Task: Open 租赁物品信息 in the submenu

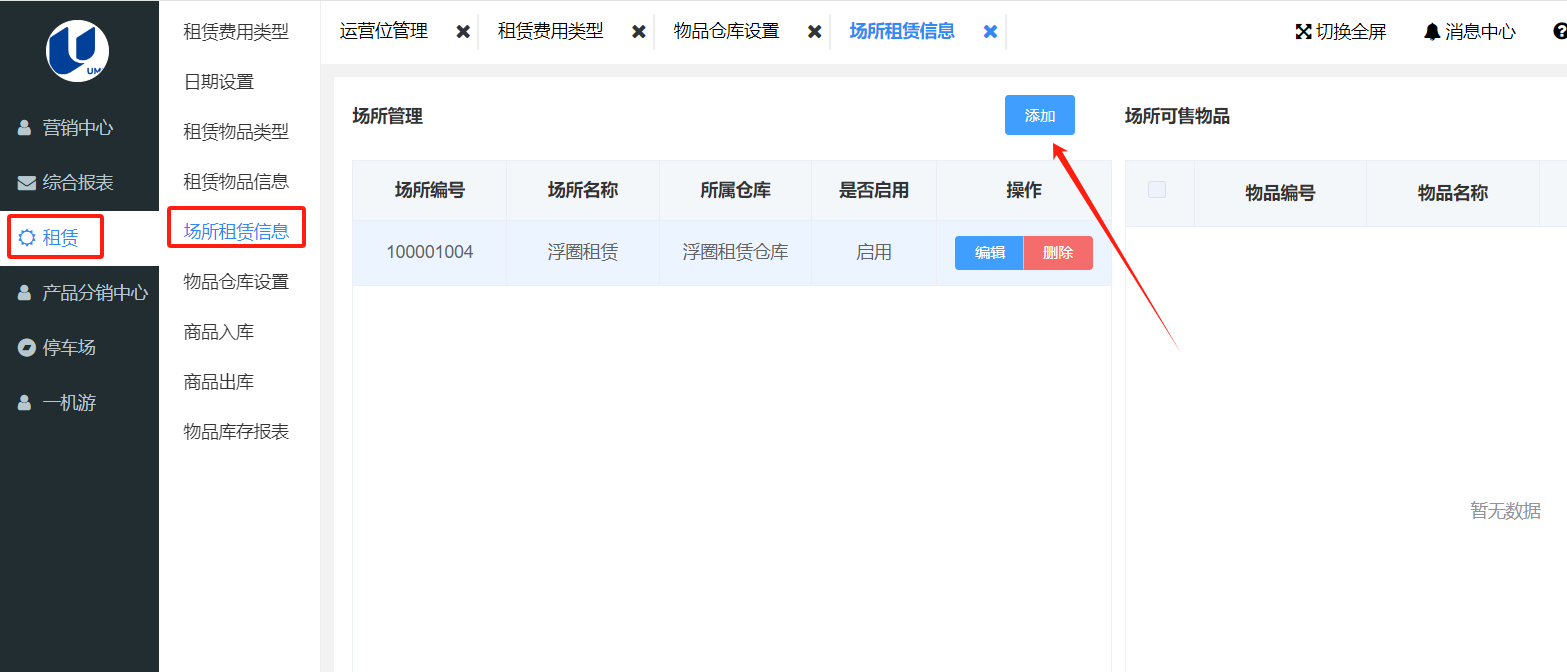Action: pos(236,182)
